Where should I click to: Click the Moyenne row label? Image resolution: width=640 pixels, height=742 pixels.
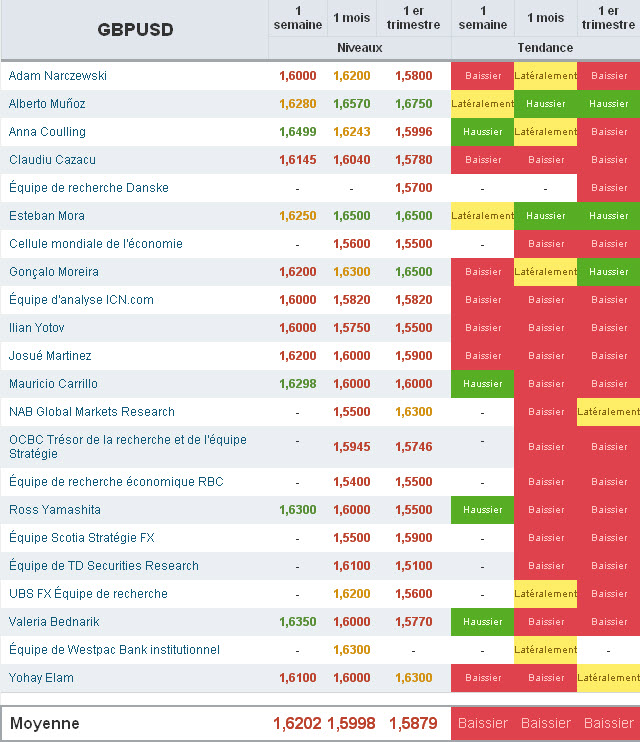coord(45,723)
